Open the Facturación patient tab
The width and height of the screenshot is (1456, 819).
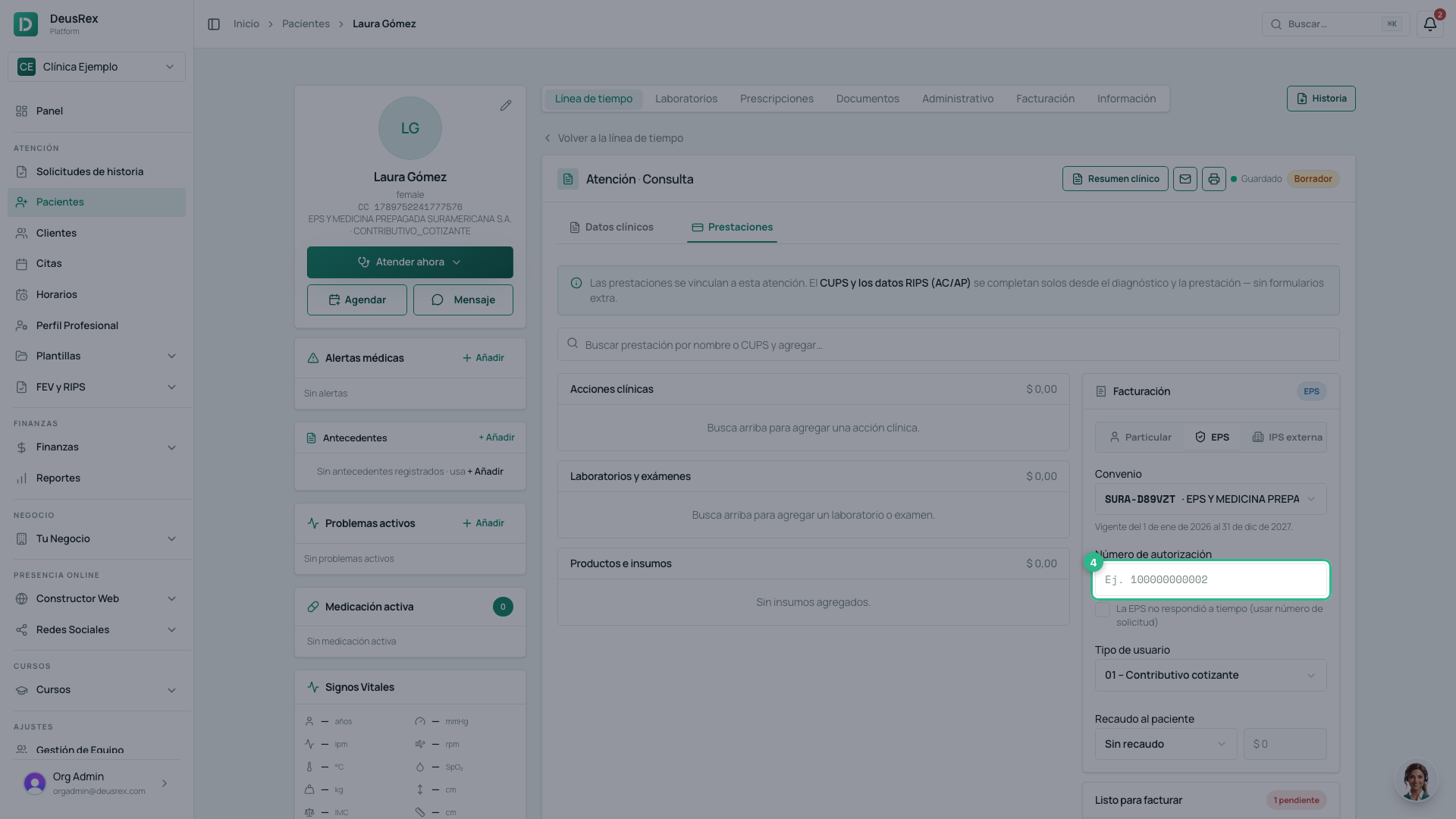click(1045, 99)
